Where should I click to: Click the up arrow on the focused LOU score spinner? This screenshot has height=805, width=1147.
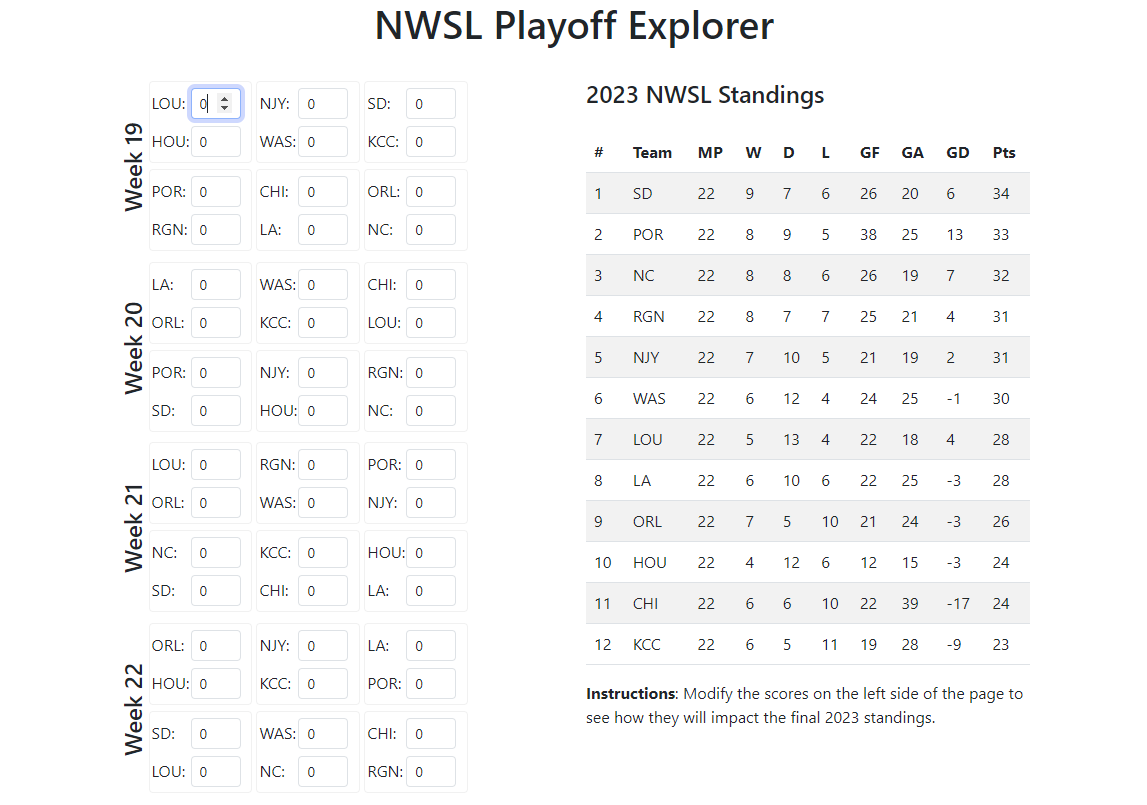225,98
